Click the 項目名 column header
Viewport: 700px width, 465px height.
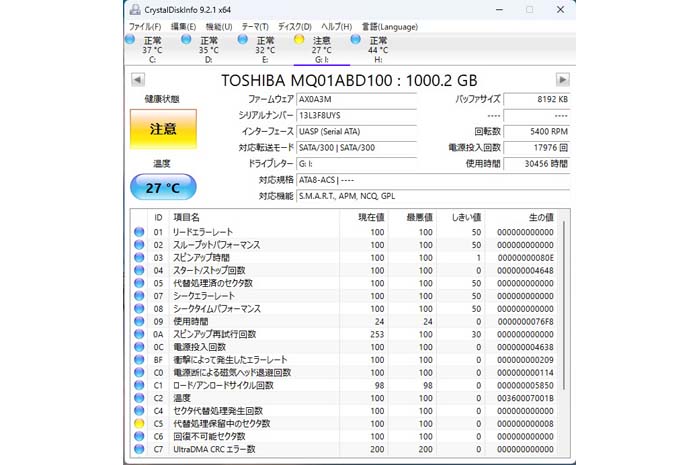254,217
